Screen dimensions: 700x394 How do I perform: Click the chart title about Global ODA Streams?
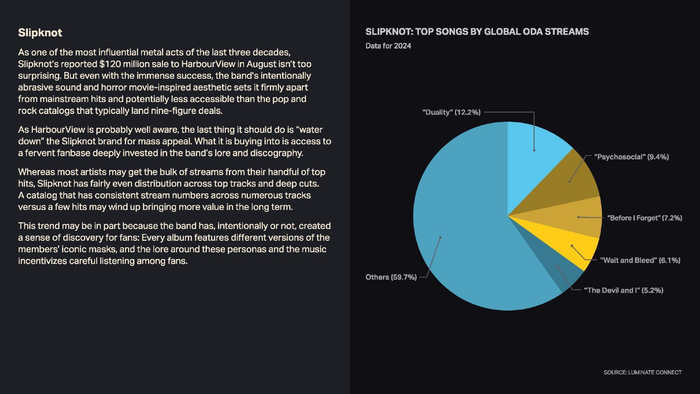tap(477, 32)
